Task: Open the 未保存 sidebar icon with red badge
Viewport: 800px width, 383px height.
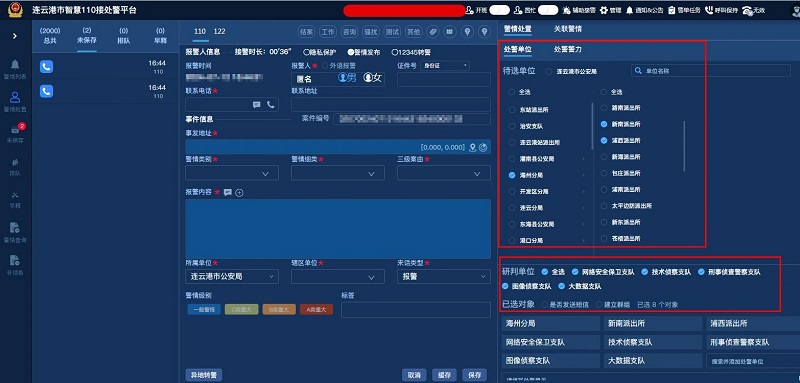Action: 15,130
